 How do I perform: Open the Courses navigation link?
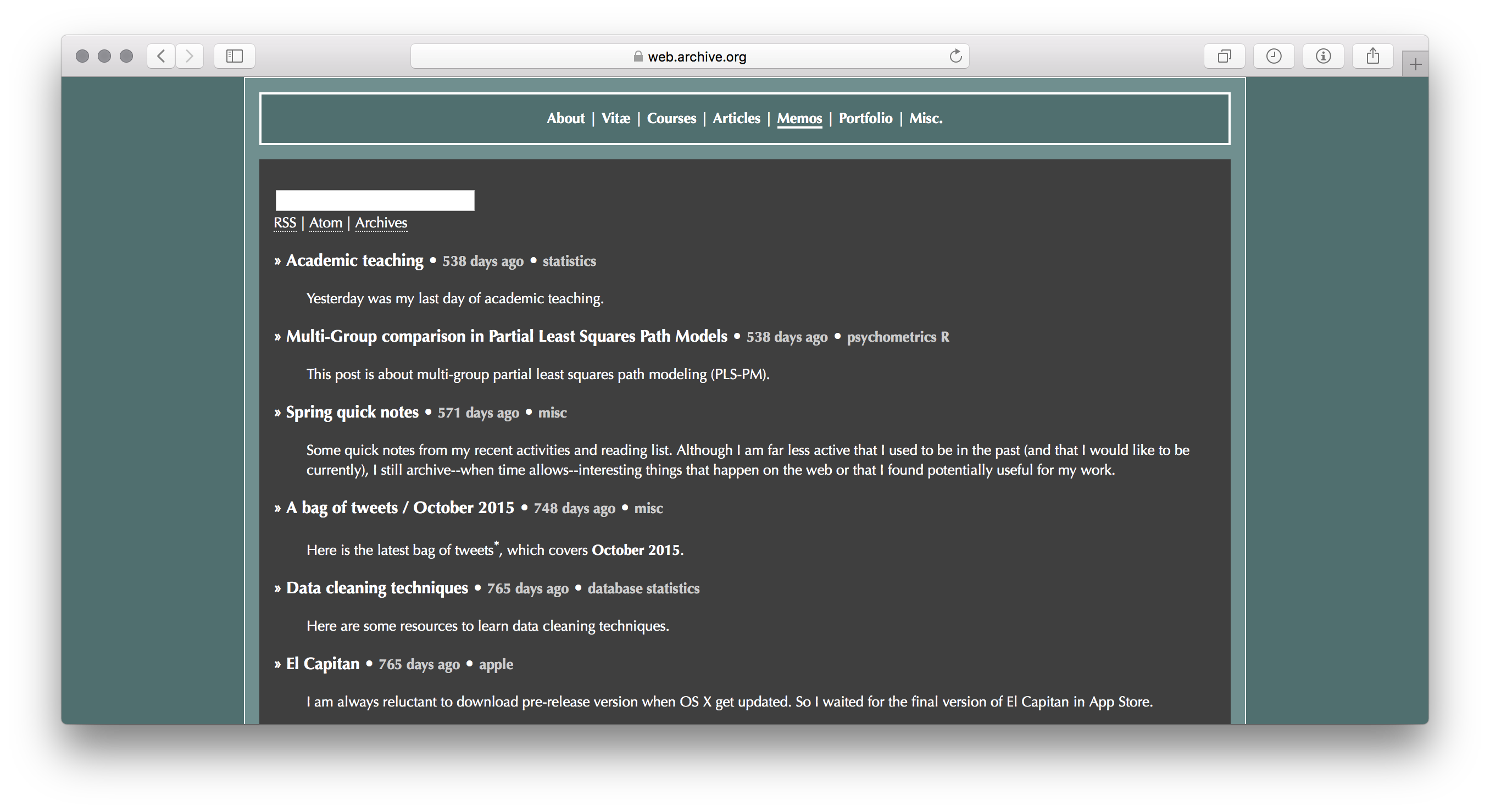point(671,118)
